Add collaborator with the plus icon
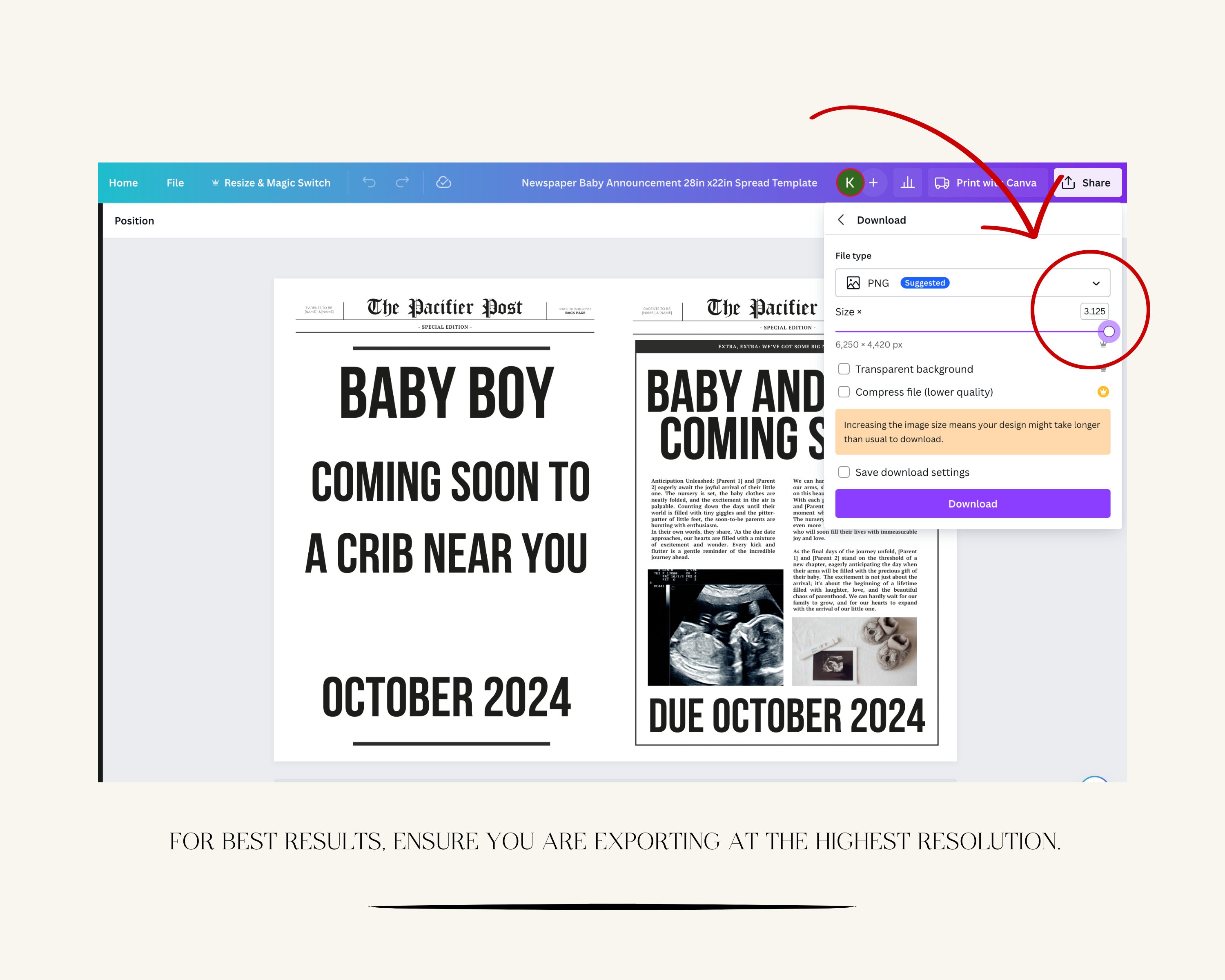The height and width of the screenshot is (980, 1225). (873, 183)
